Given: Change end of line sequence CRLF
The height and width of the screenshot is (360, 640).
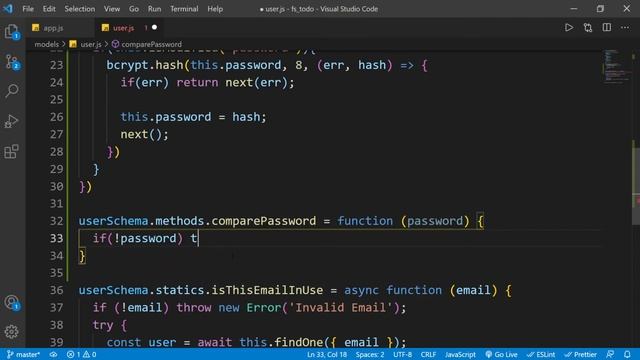Looking at the screenshot, I should [428, 354].
